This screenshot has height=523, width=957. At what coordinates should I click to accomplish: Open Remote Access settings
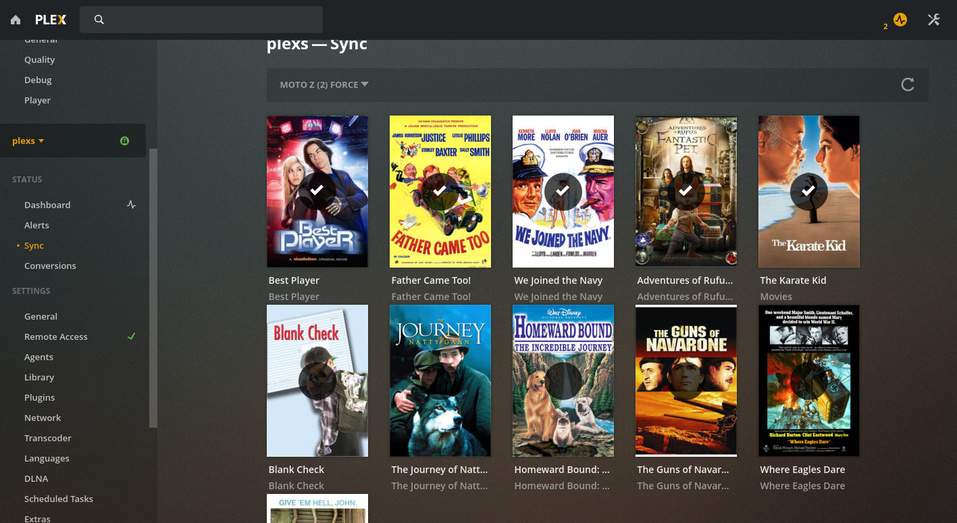tap(56, 337)
